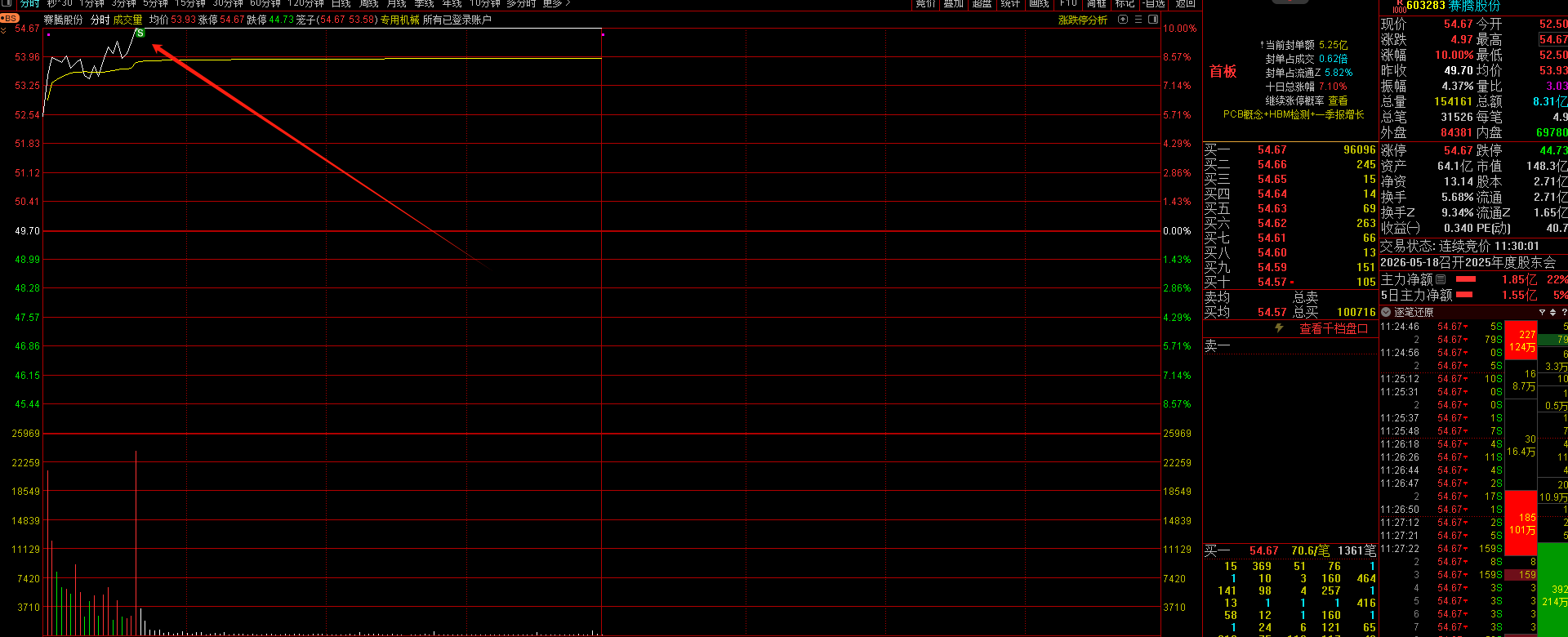The width and height of the screenshot is (1568, 637).
Task: Click the green S marker on the price line
Action: click(x=140, y=33)
